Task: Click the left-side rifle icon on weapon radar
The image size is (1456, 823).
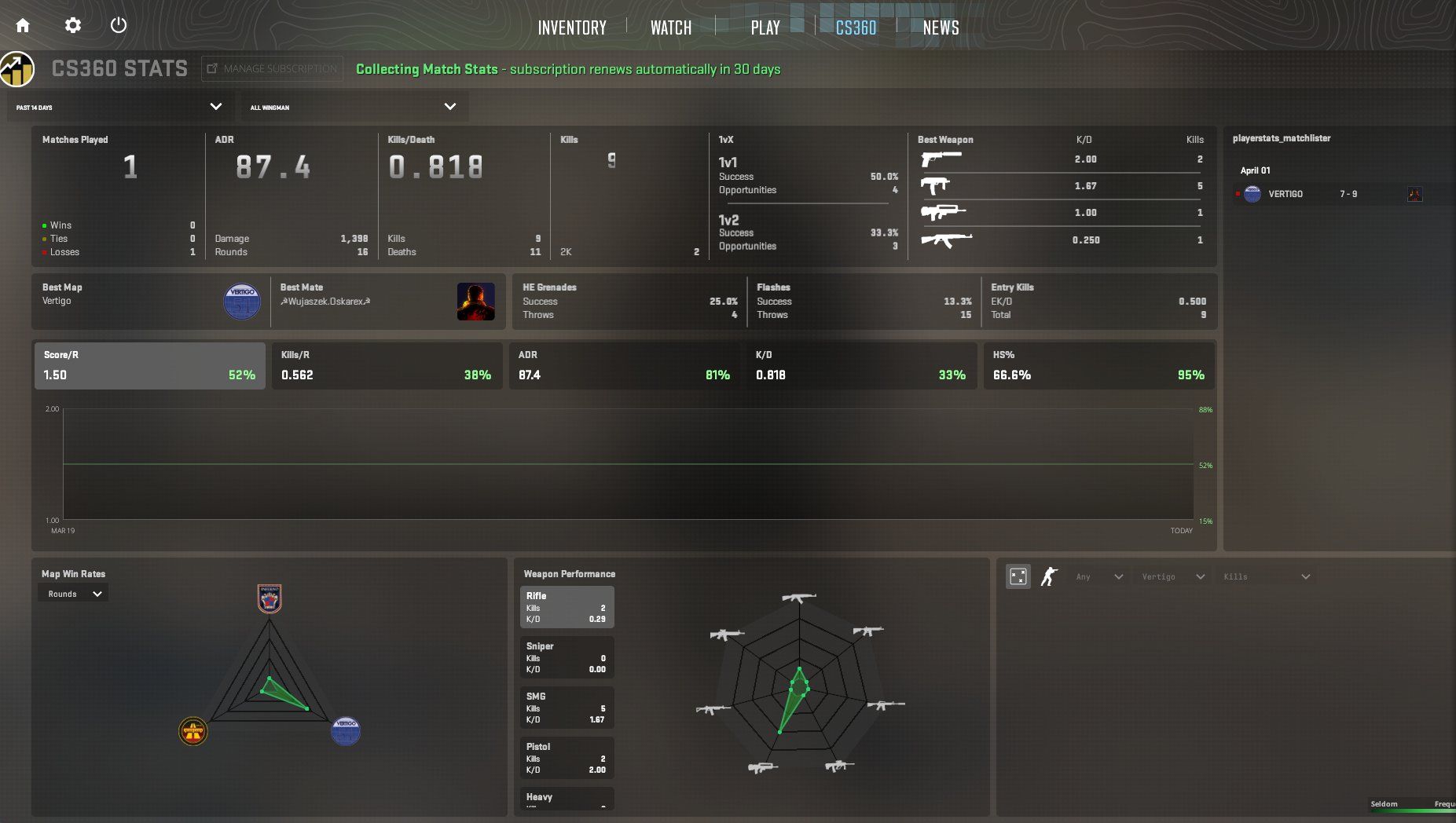Action: click(713, 710)
